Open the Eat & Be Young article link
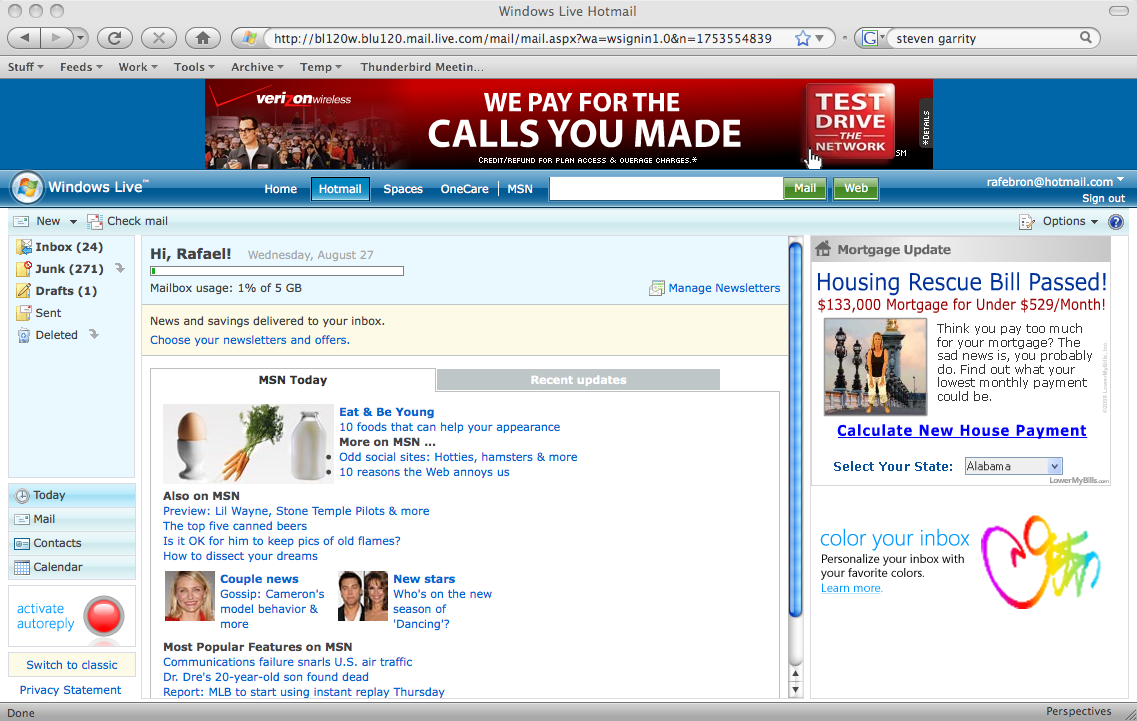The height and width of the screenshot is (721, 1137). pos(386,412)
